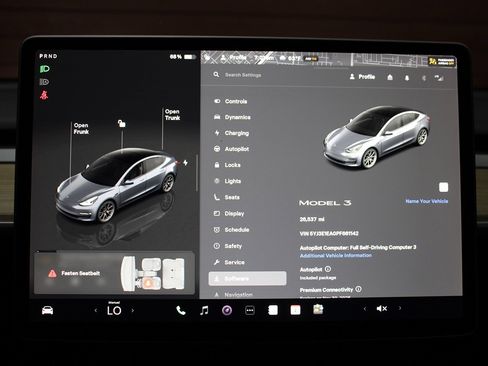Click Additional Vehicle Information link
Image resolution: width=488 pixels, height=366 pixels.
coord(336,255)
